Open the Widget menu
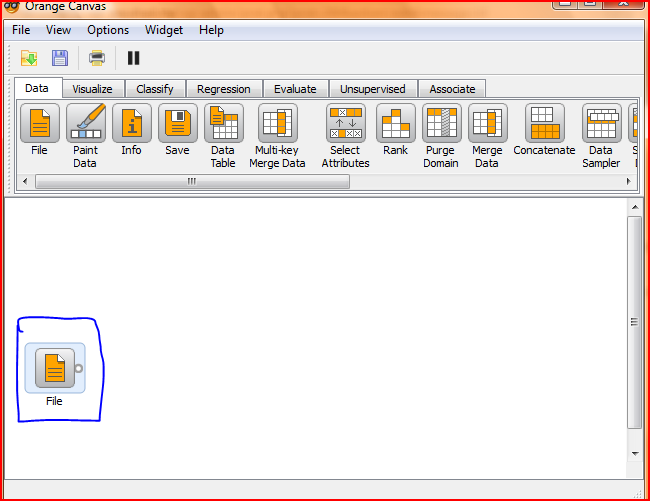The height and width of the screenshot is (501, 650). tap(164, 30)
